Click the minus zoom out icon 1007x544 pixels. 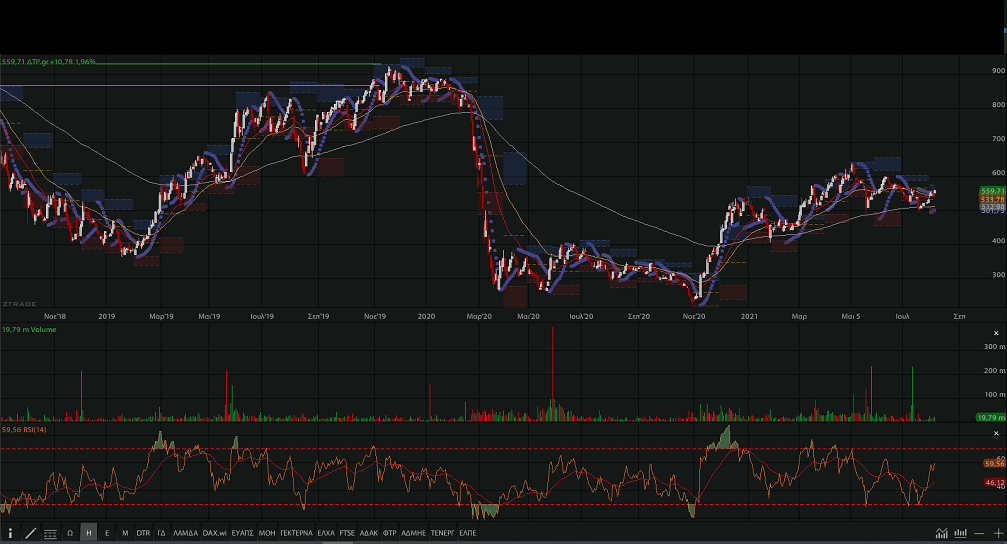coord(981,533)
